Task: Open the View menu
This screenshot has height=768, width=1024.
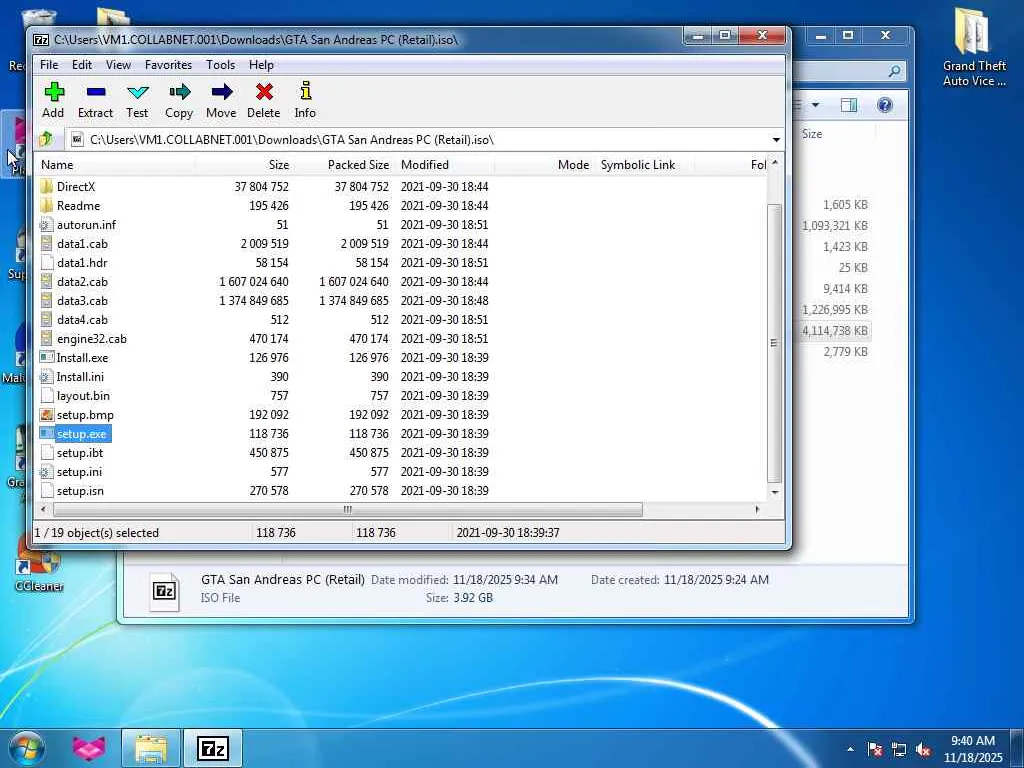Action: (118, 65)
